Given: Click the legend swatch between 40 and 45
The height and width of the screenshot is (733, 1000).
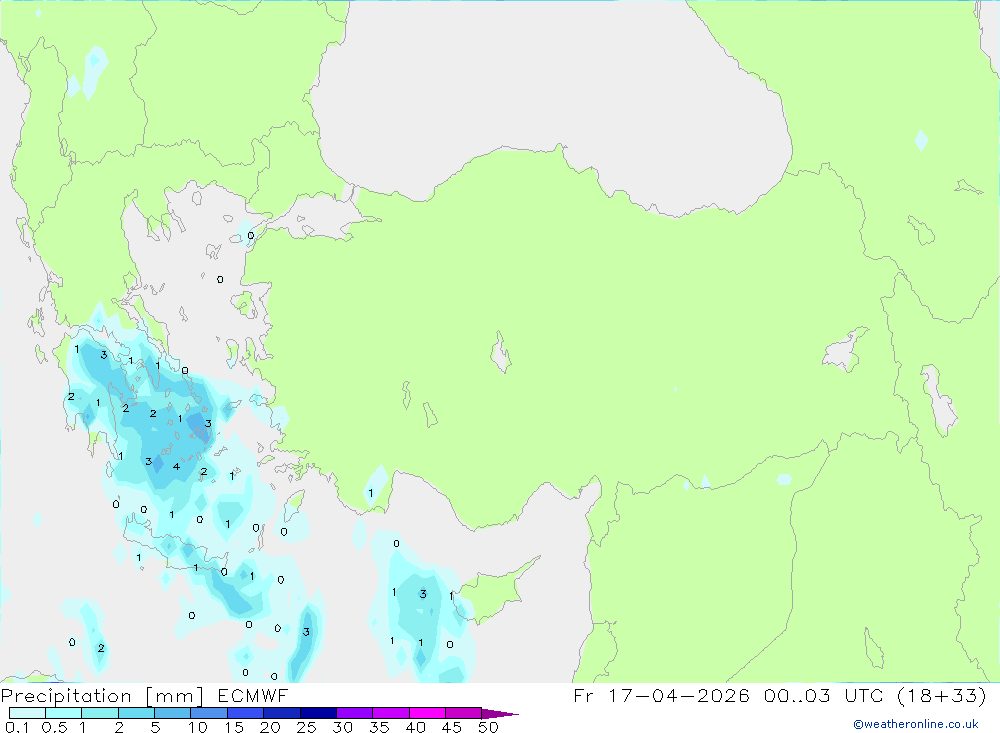Looking at the screenshot, I should click(x=427, y=713).
